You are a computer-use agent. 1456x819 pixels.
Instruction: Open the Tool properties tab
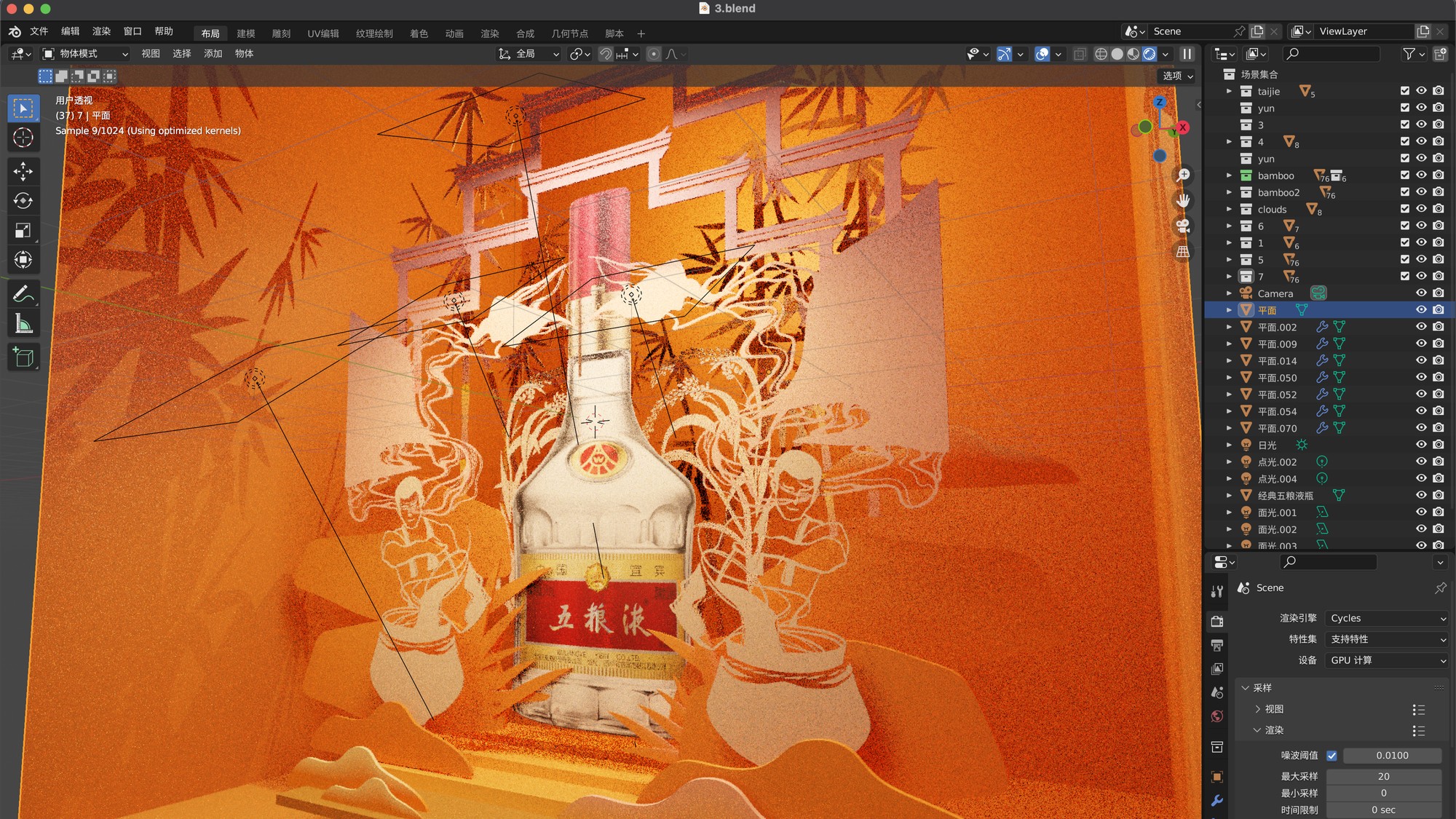point(1217,592)
